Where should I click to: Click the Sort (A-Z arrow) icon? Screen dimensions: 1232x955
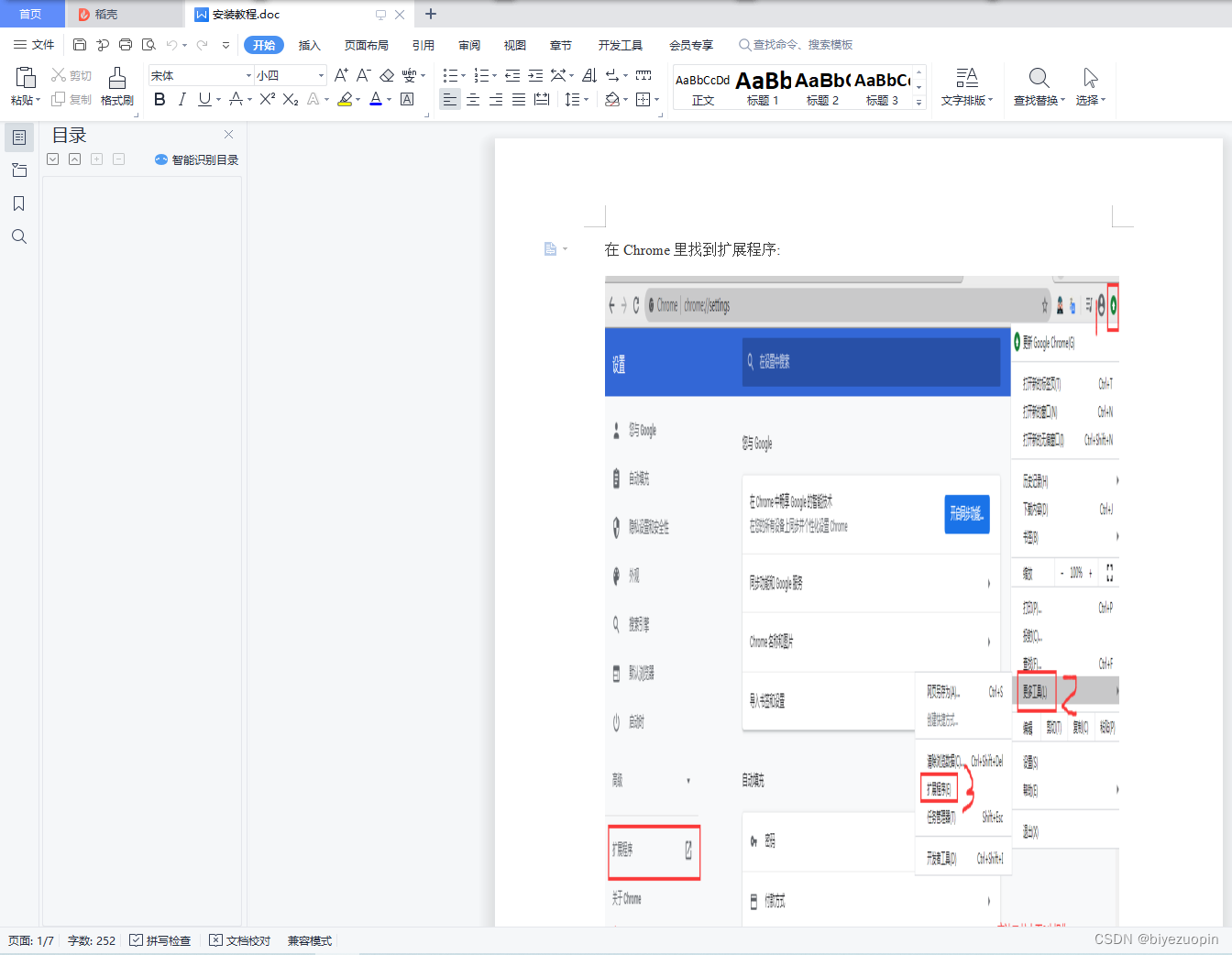[589, 75]
